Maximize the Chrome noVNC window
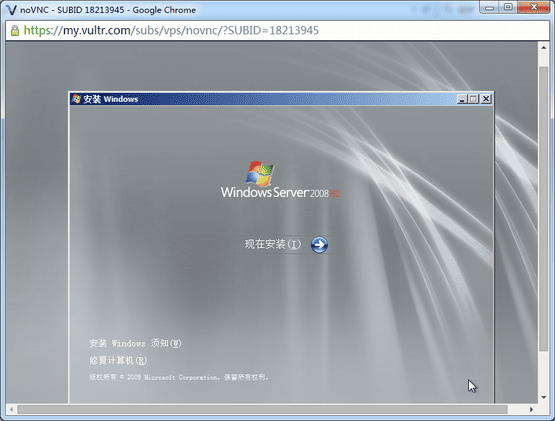This screenshot has width=555, height=421. 508,7
